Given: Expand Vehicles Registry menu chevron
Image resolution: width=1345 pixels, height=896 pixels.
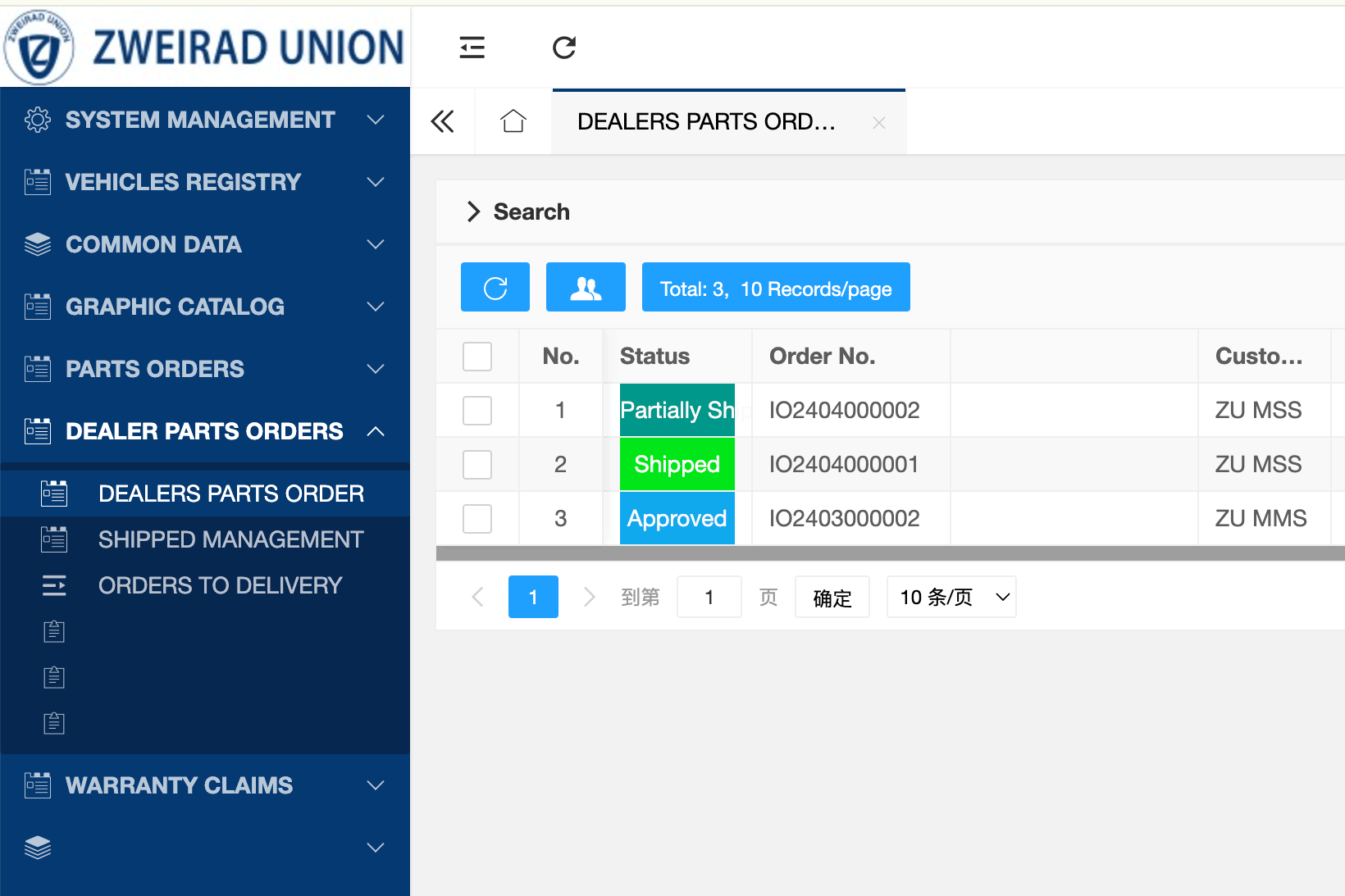Looking at the screenshot, I should coord(376,182).
